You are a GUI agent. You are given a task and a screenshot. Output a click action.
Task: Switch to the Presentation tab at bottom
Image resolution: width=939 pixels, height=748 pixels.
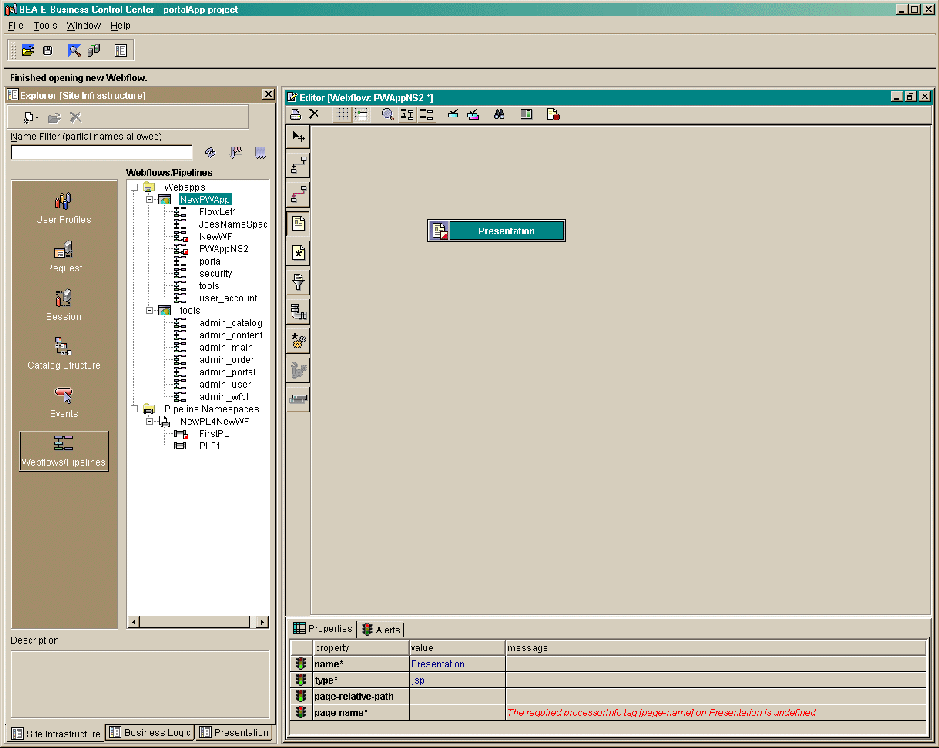click(x=234, y=732)
